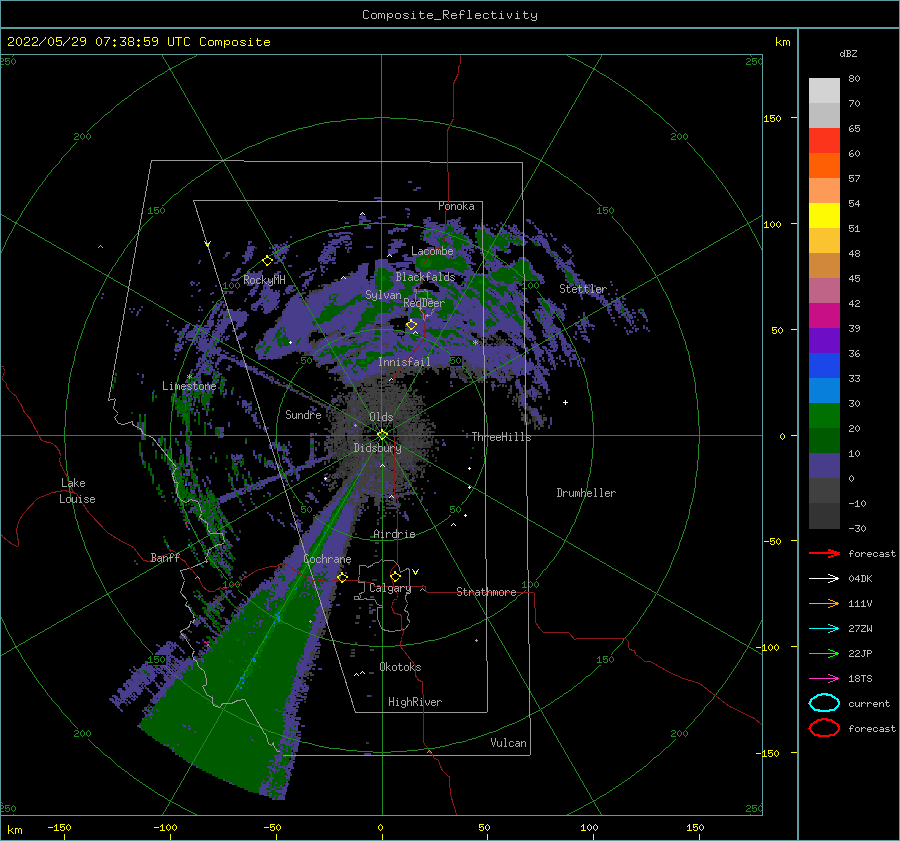Screen dimensions: 900x841
Task: Select the red 60 dBZ color swatch
Action: tap(824, 141)
